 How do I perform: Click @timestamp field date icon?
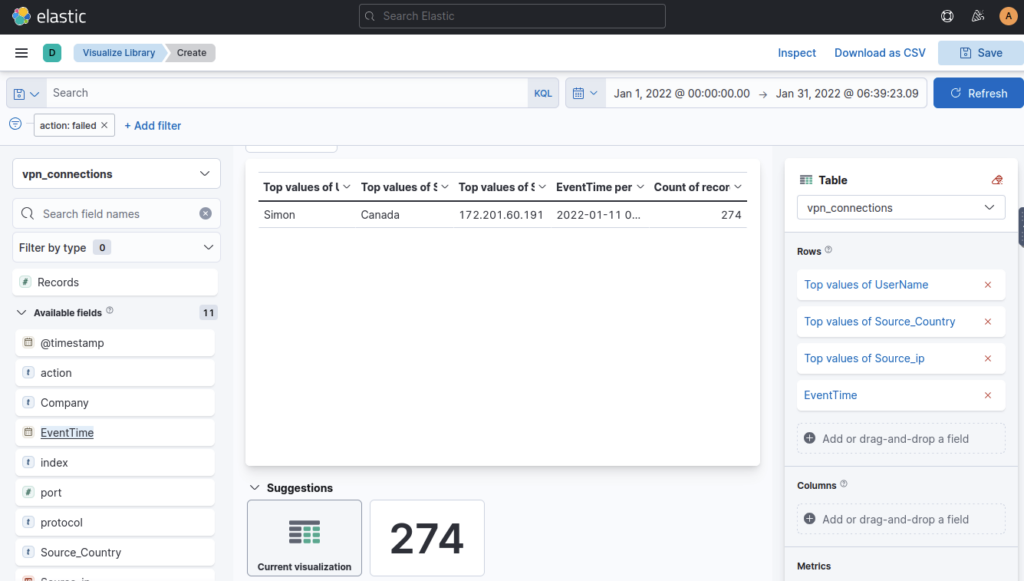click(28, 342)
